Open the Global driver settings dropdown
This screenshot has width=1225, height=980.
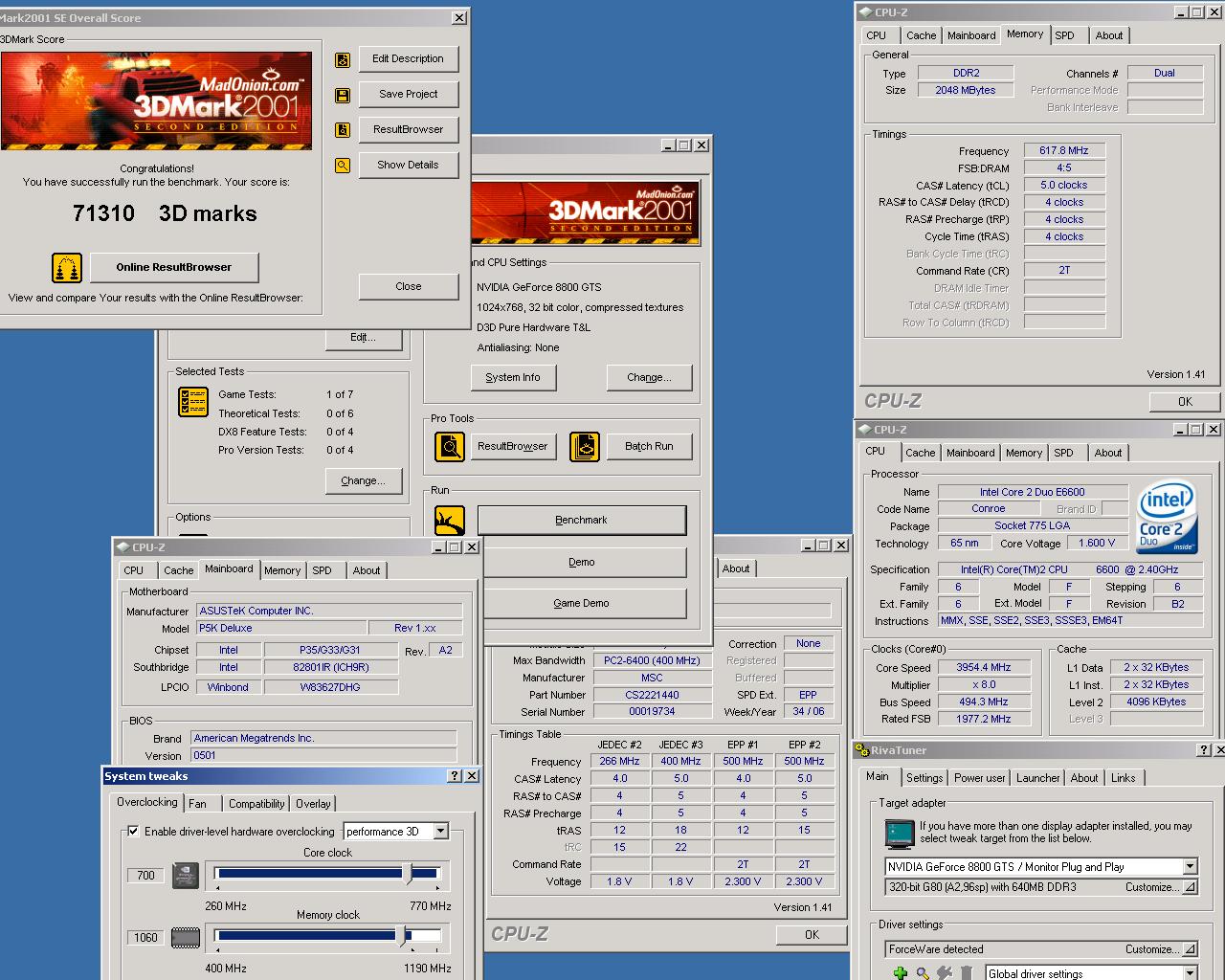1190,973
